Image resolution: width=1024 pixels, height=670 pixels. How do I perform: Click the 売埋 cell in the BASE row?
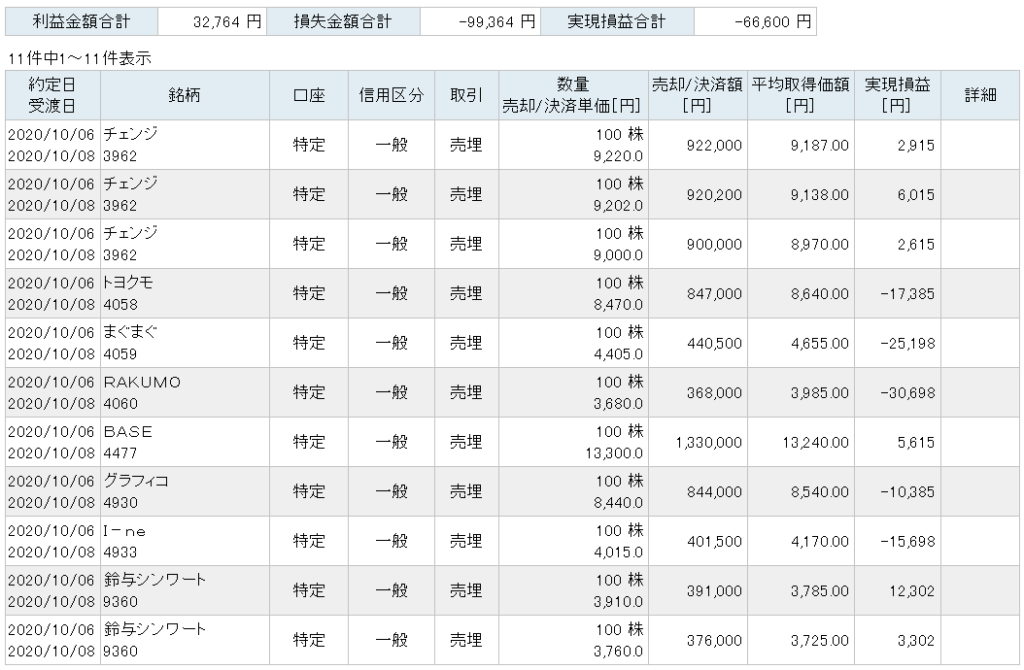[x=467, y=443]
